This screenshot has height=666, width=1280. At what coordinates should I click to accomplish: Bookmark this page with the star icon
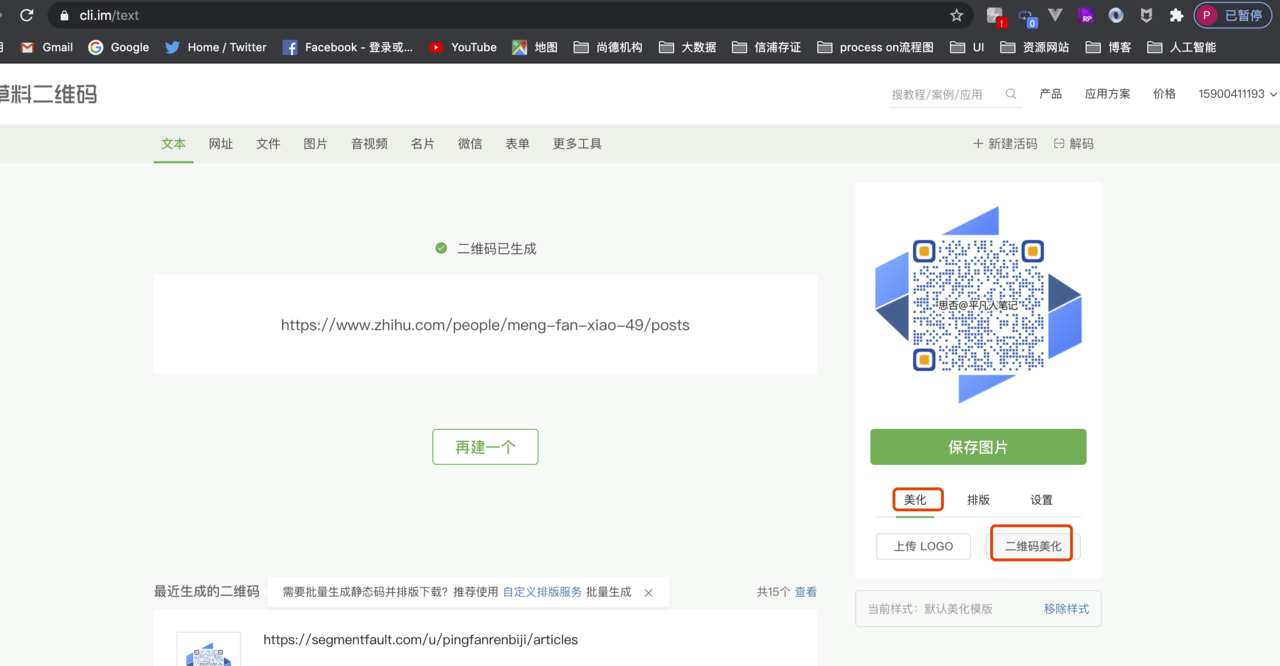click(x=956, y=15)
